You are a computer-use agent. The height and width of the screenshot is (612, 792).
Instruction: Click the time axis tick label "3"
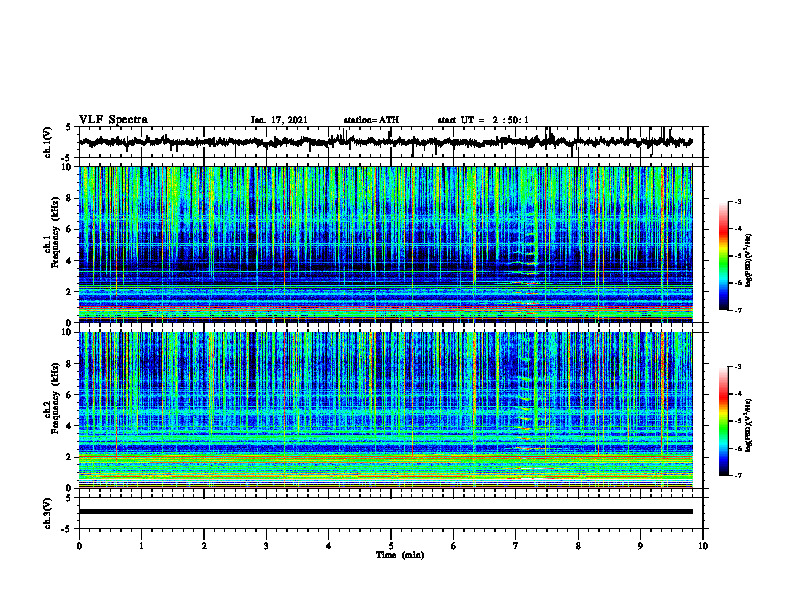point(266,546)
